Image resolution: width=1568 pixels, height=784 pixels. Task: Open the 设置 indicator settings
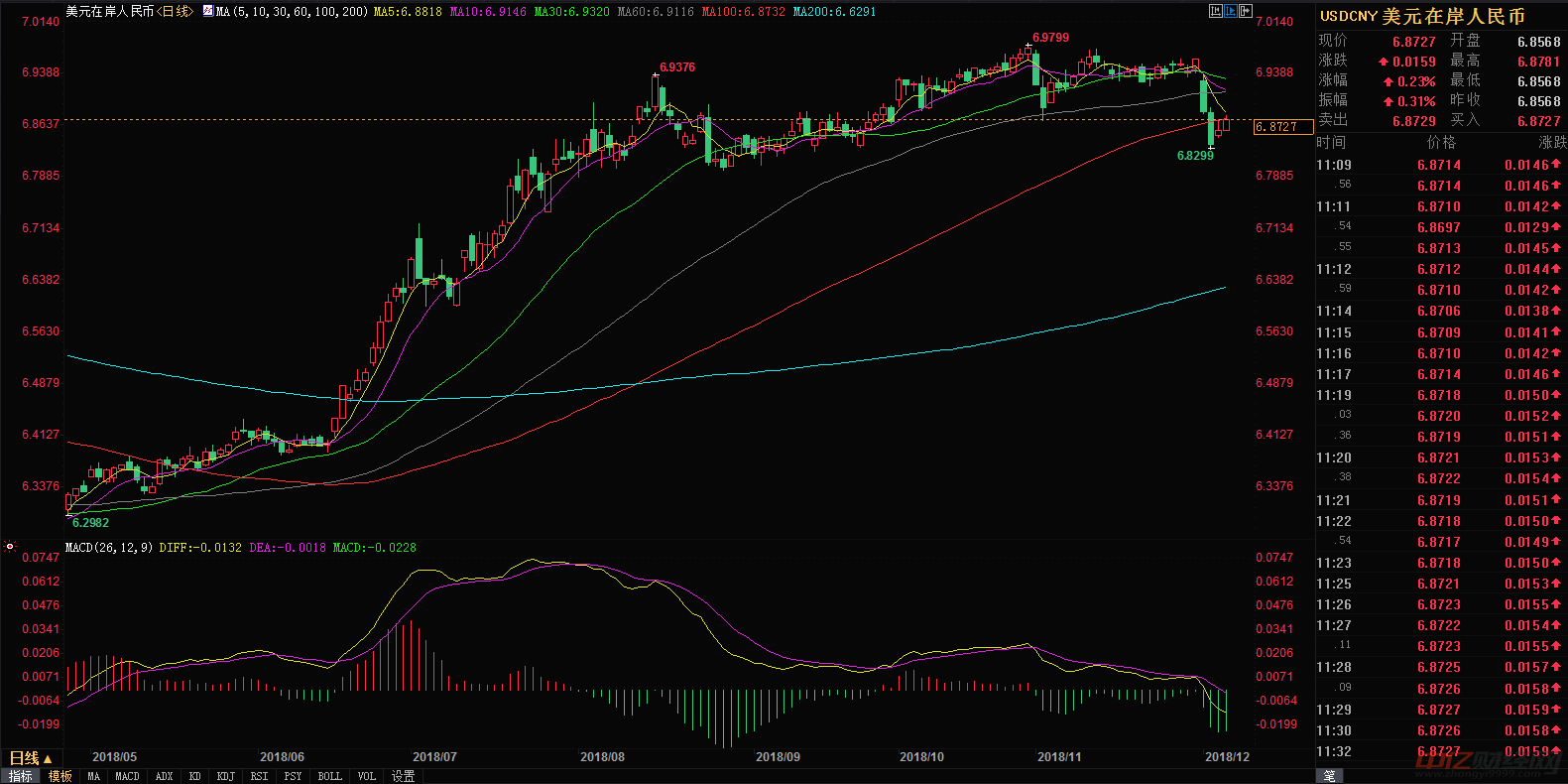point(403,776)
